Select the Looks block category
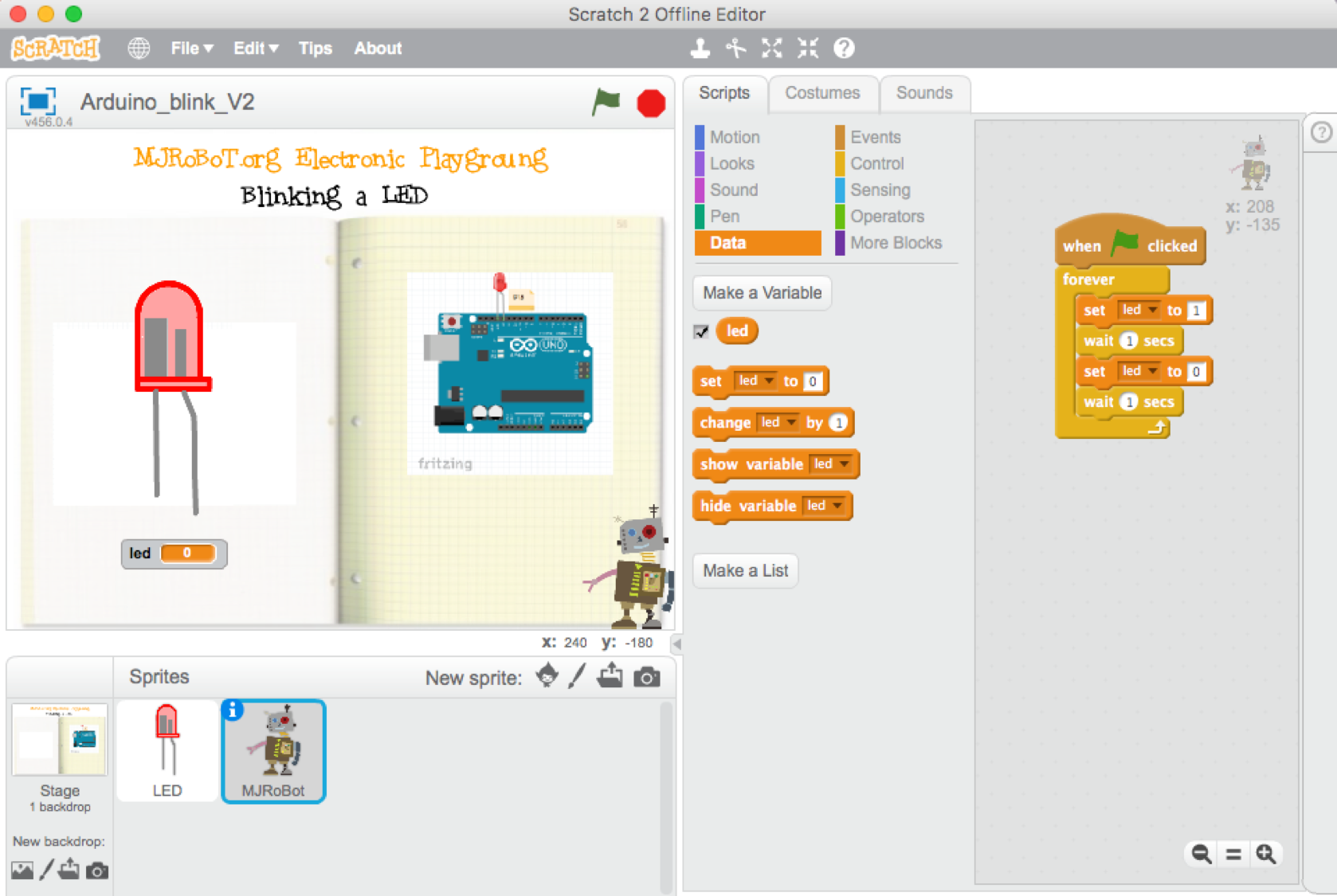 731,163
